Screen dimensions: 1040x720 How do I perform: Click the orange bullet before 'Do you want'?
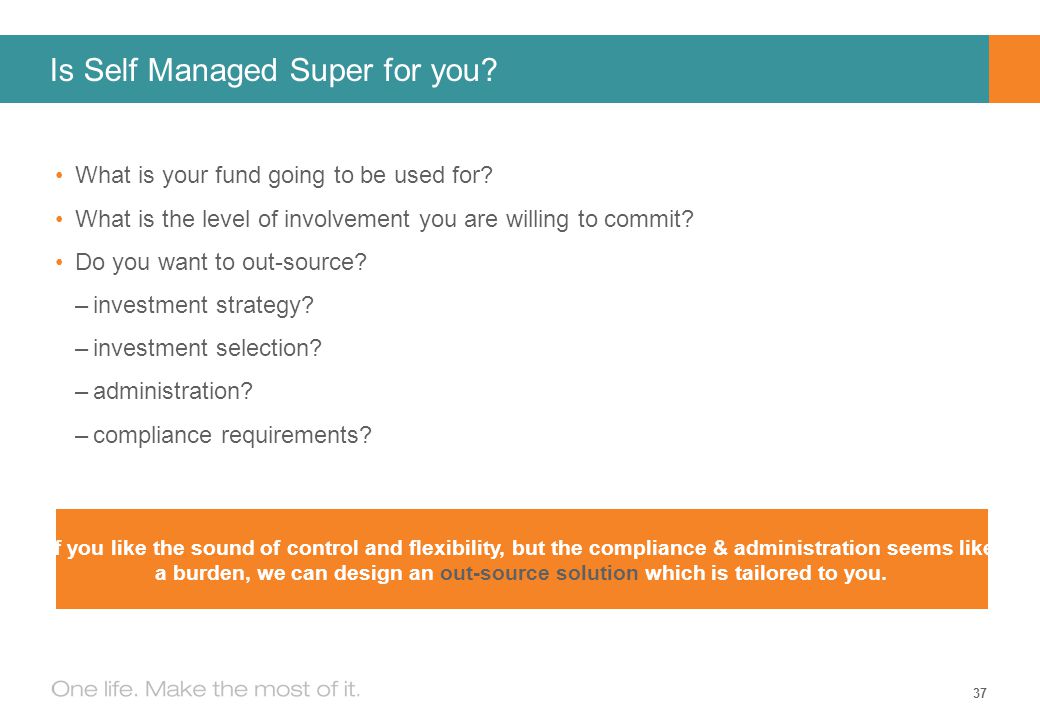[x=60, y=263]
